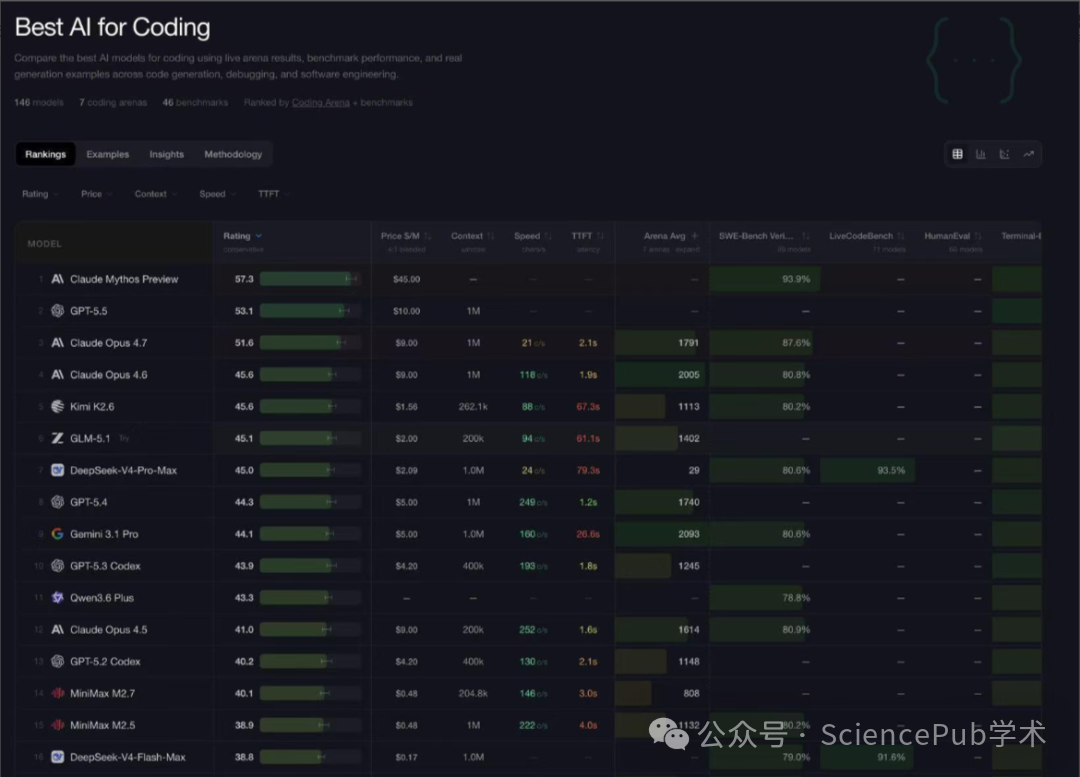Sort by TTFT column arrows
Screen dimensions: 1080x777
tap(601, 236)
